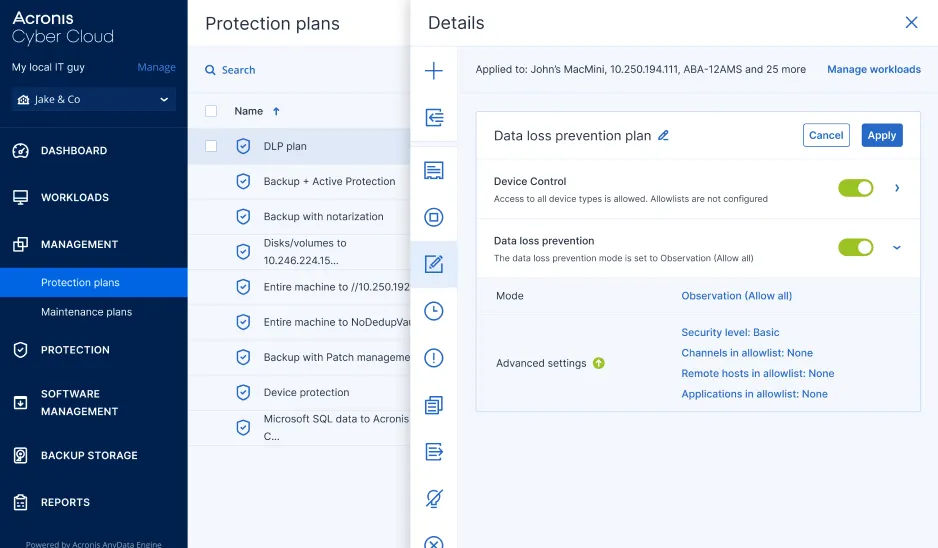The width and height of the screenshot is (938, 548).
Task: Click the green arrow icon beside Advanced settings
Action: pos(599,363)
